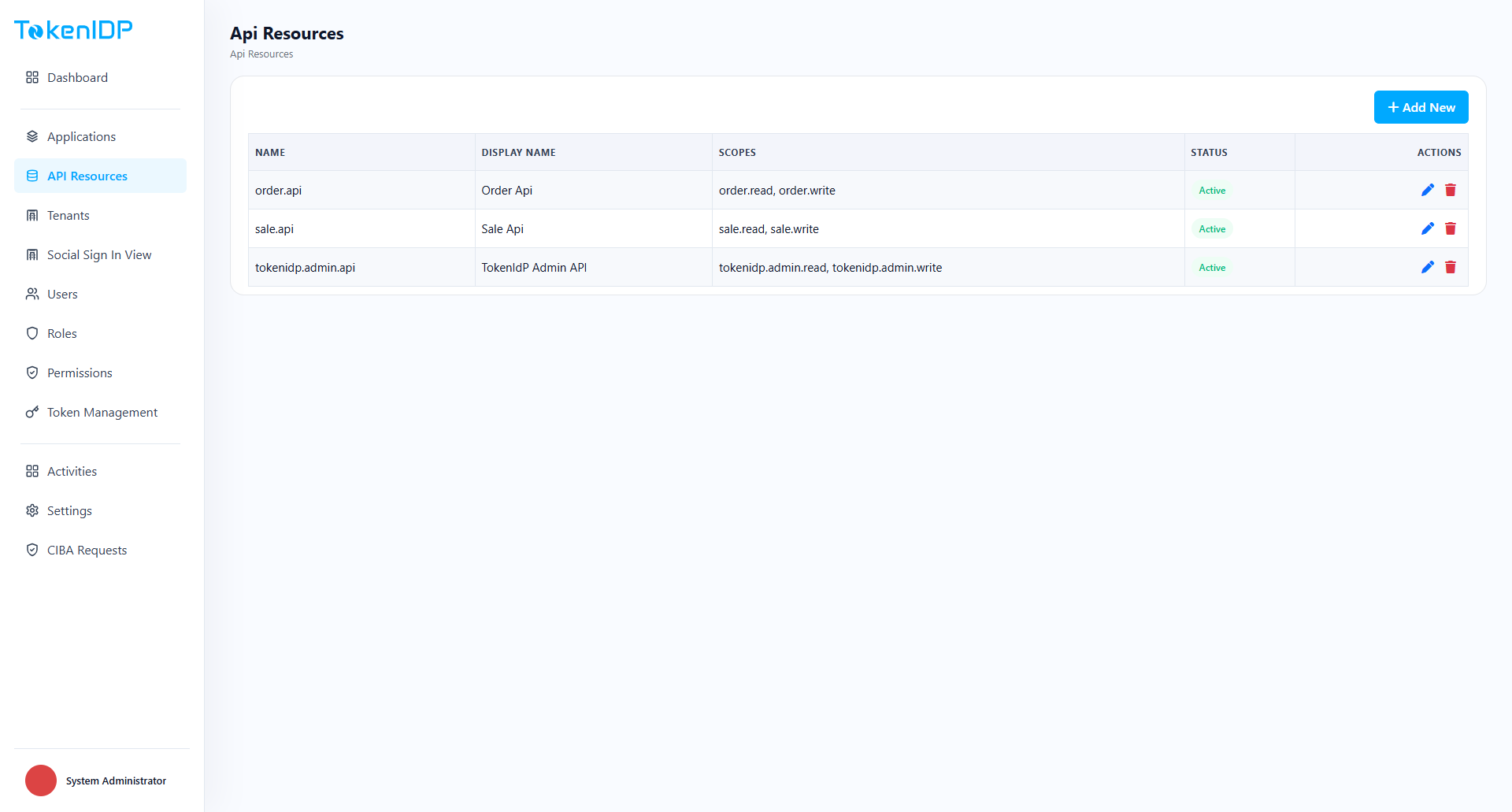
Task: Open Roles from the sidebar
Action: pyautogui.click(x=100, y=333)
